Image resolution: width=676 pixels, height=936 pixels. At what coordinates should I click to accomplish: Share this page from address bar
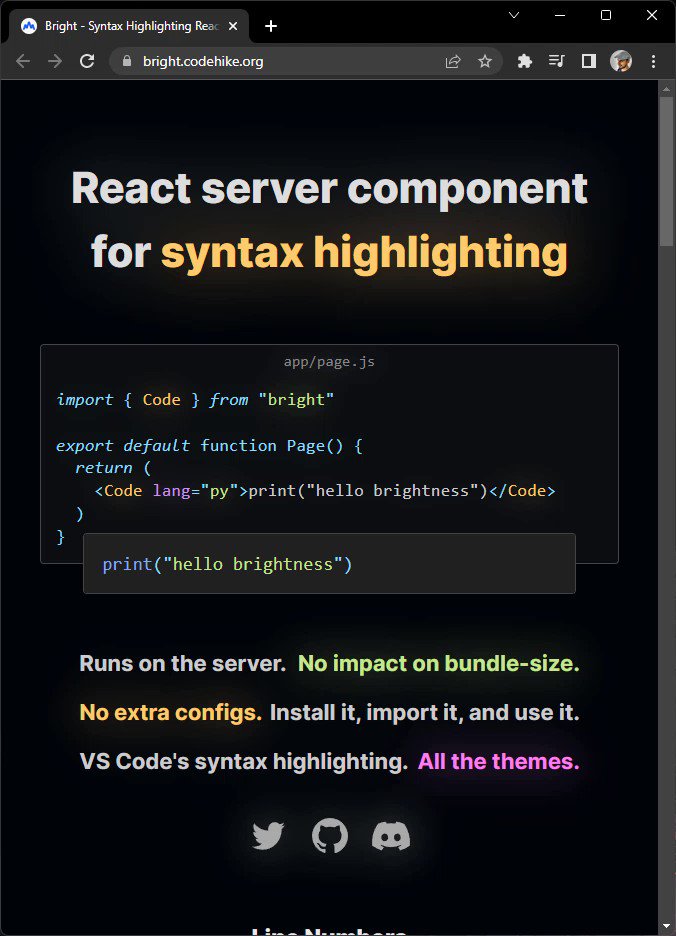tap(453, 61)
